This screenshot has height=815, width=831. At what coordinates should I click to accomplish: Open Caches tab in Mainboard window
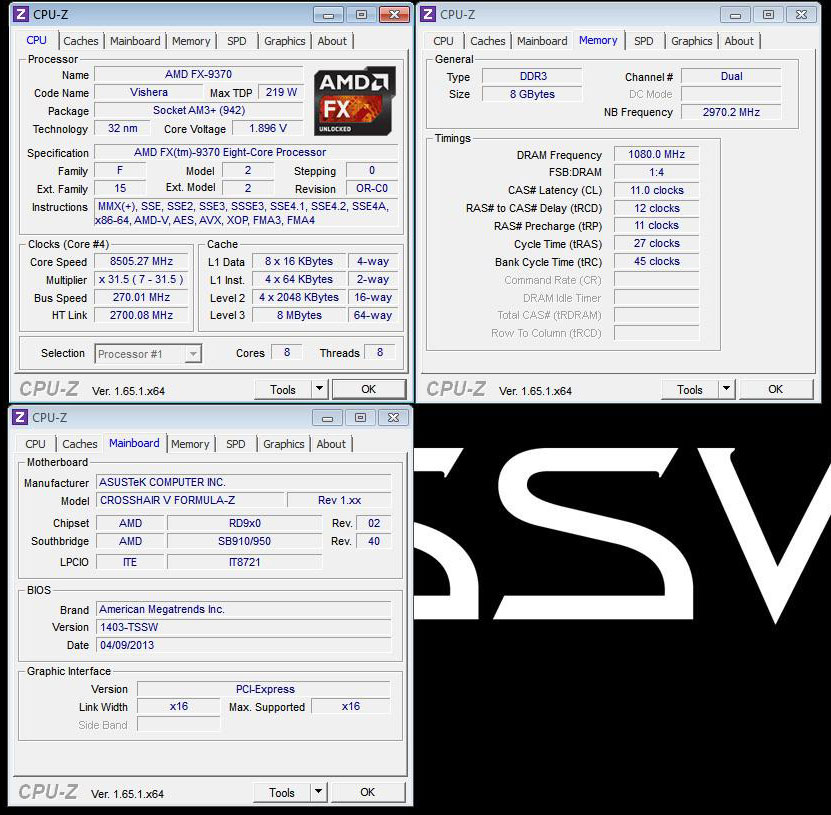pos(79,444)
